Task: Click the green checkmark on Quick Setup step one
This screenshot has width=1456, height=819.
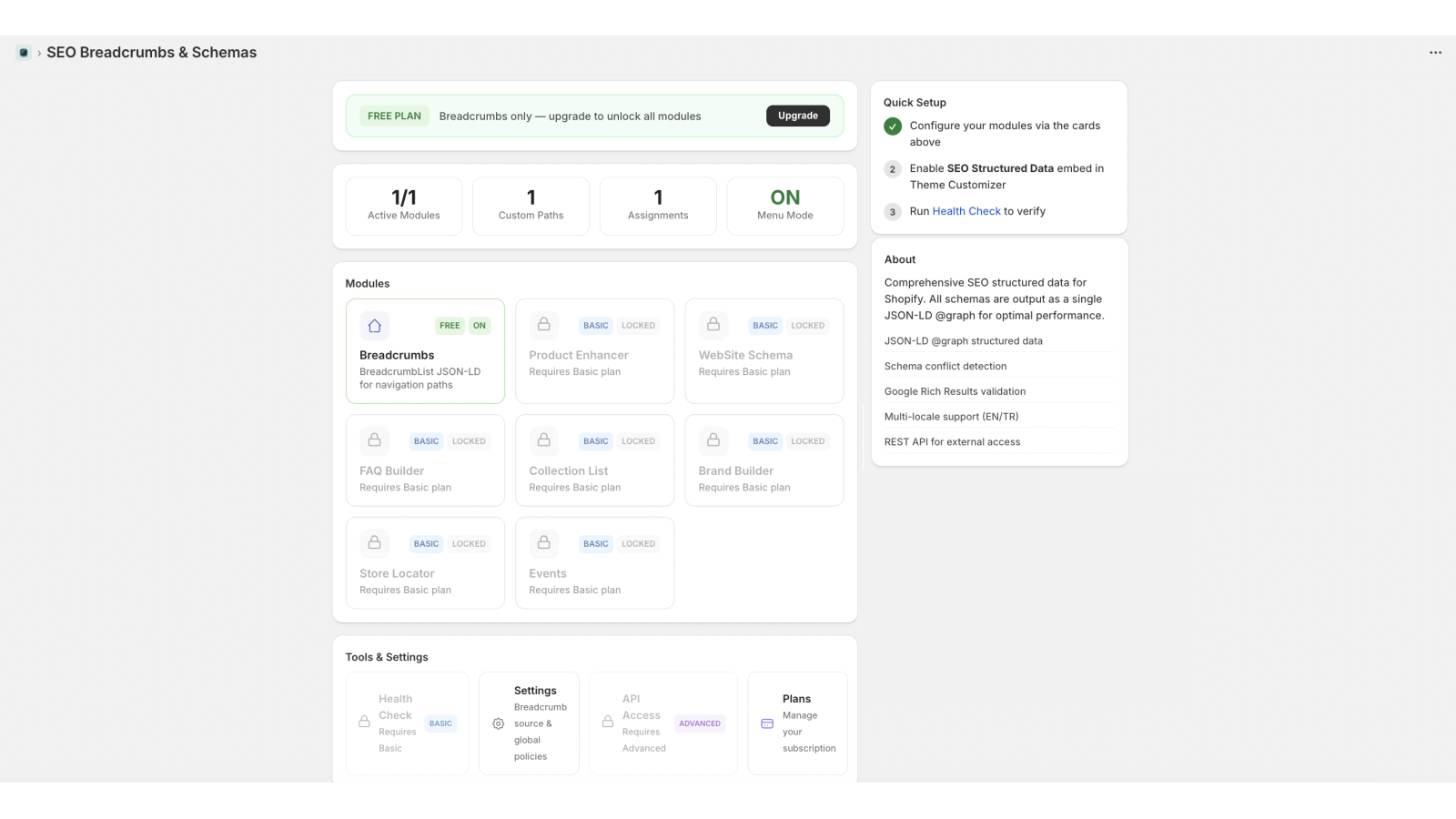Action: 892,126
